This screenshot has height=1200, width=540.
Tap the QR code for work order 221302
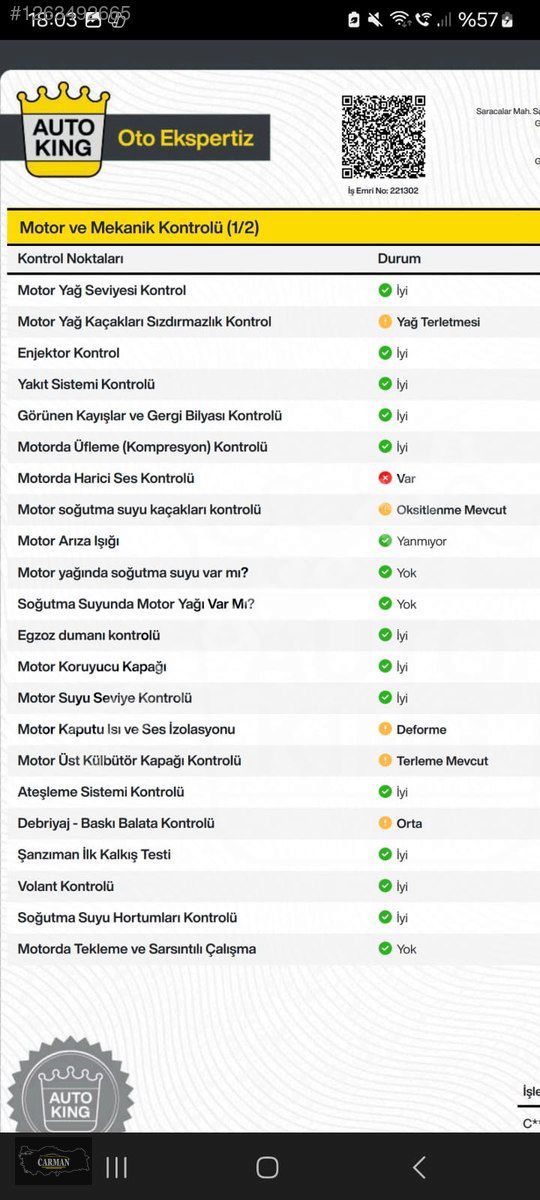(383, 137)
